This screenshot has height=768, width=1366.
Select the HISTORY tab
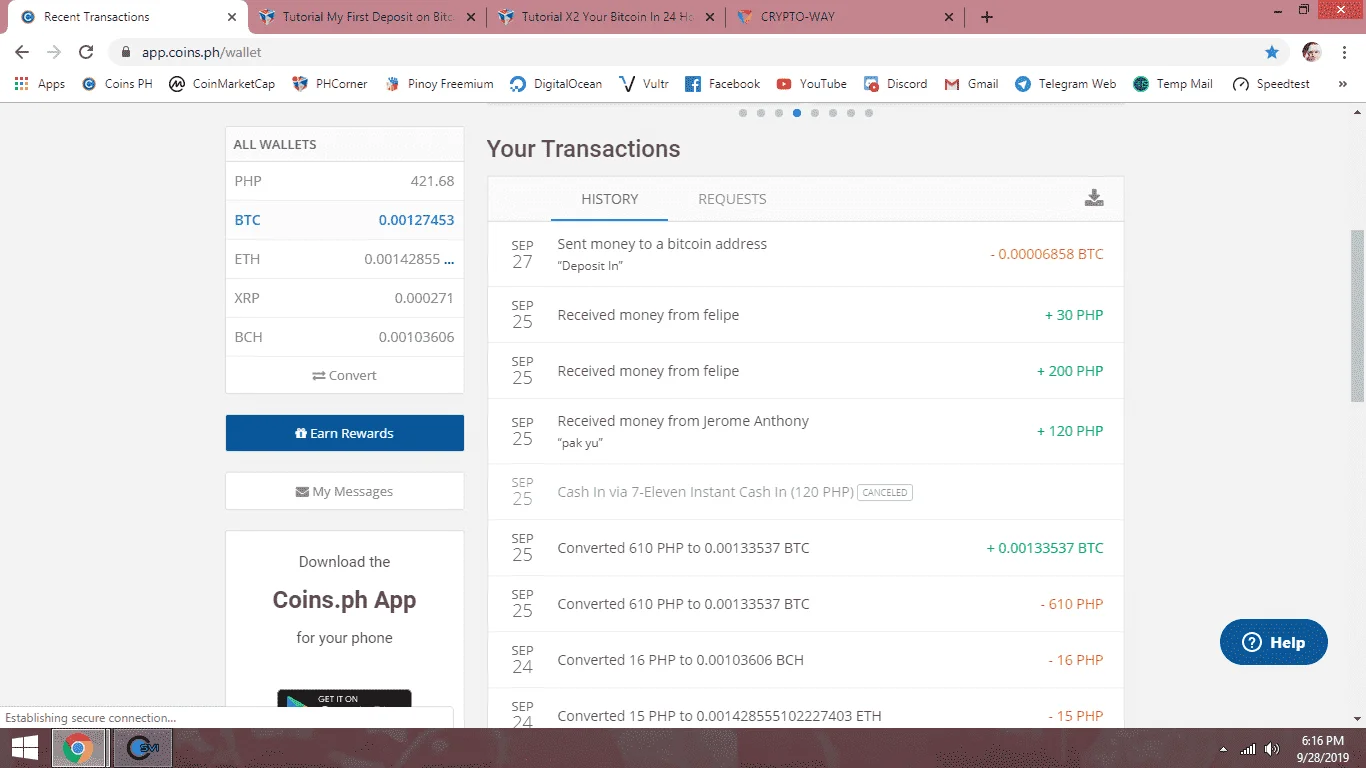609,199
